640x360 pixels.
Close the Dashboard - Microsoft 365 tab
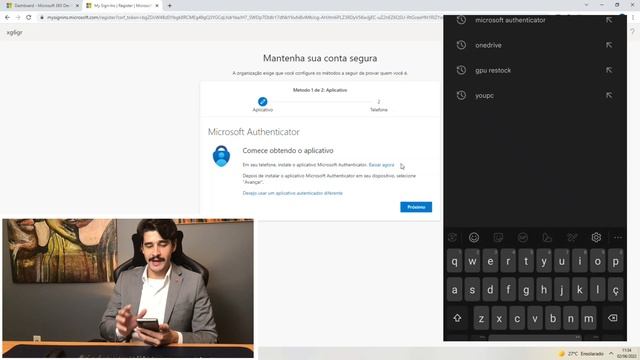pos(77,6)
